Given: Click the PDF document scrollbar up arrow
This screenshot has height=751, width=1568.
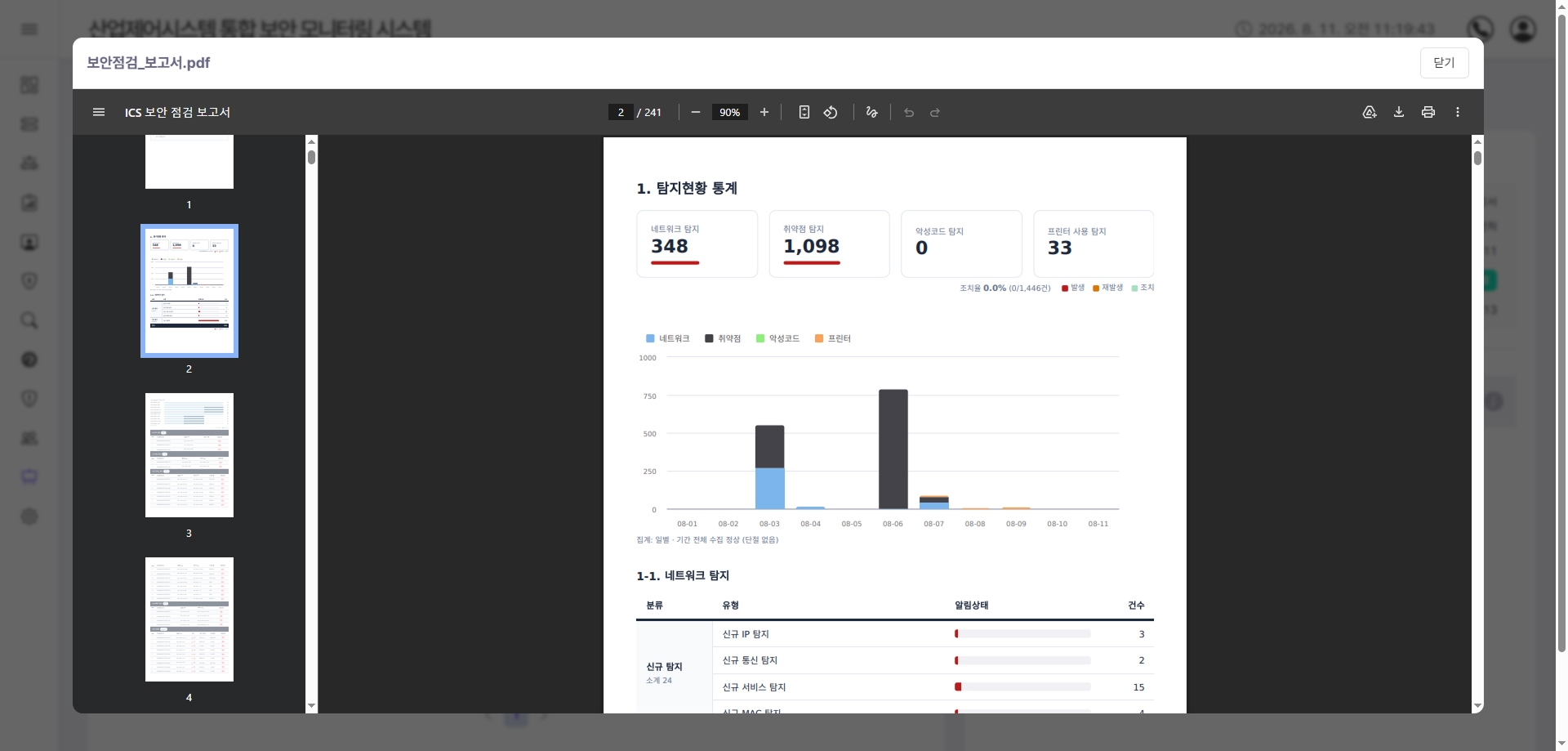Looking at the screenshot, I should pyautogui.click(x=1477, y=141).
